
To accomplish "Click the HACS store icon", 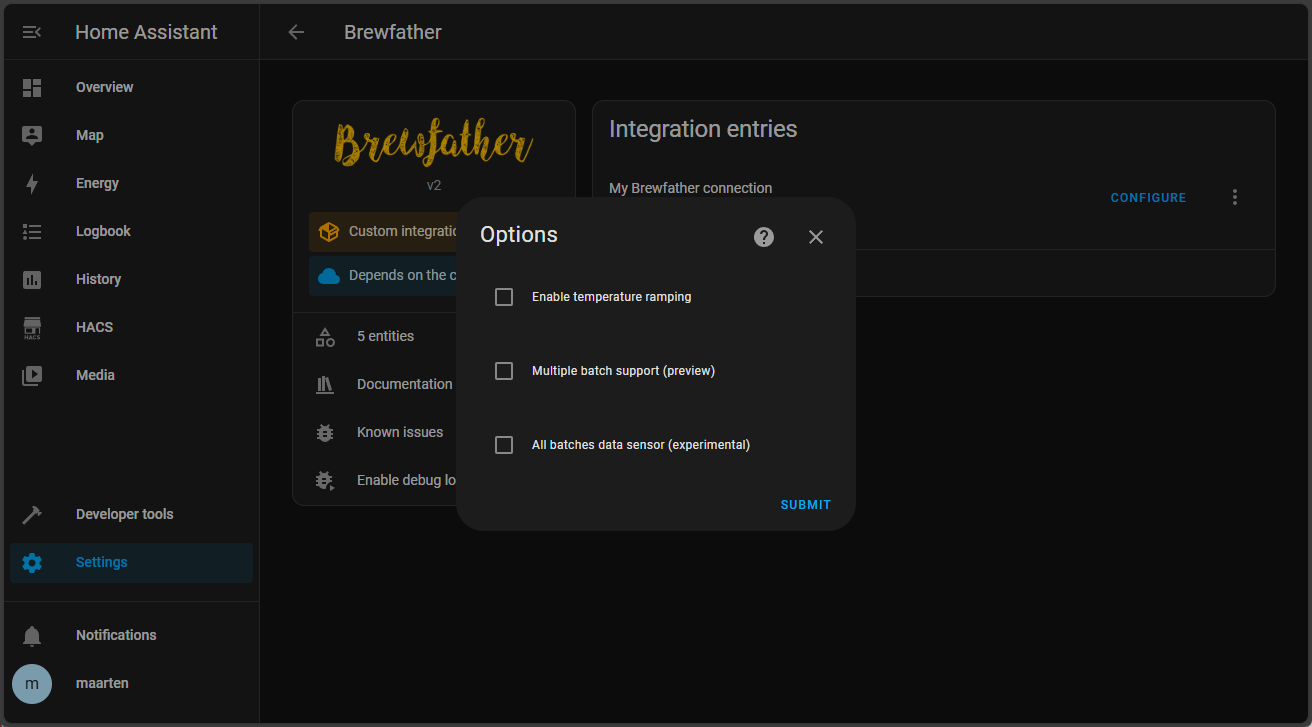I will (x=32, y=327).
